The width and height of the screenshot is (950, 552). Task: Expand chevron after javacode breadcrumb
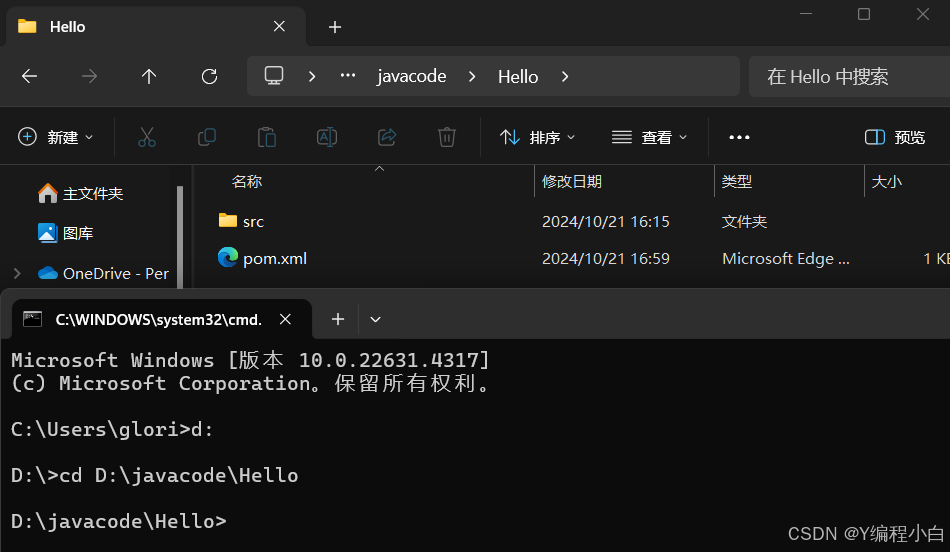tap(472, 76)
